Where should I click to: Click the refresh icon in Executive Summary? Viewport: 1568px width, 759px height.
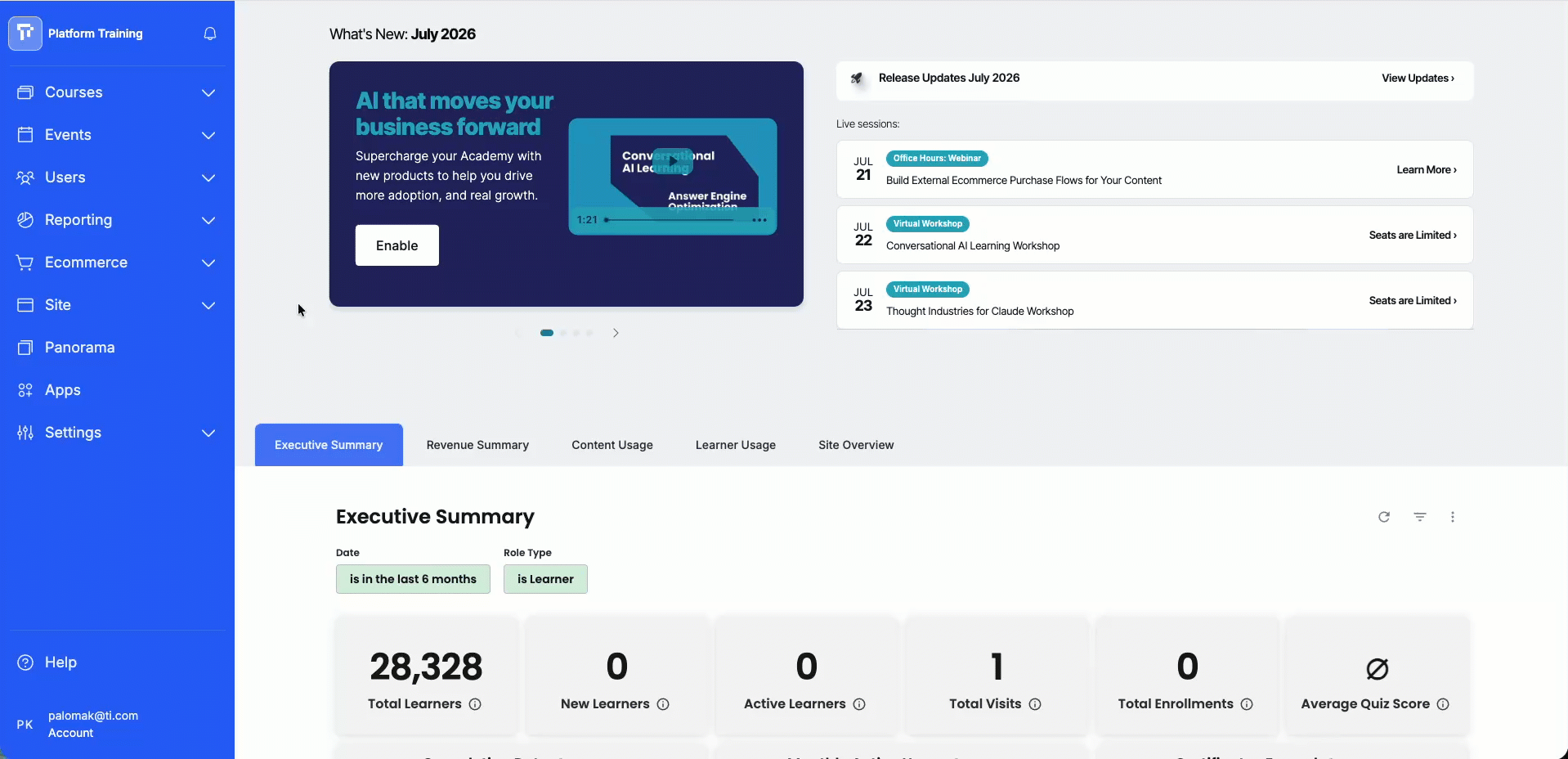[x=1384, y=517]
